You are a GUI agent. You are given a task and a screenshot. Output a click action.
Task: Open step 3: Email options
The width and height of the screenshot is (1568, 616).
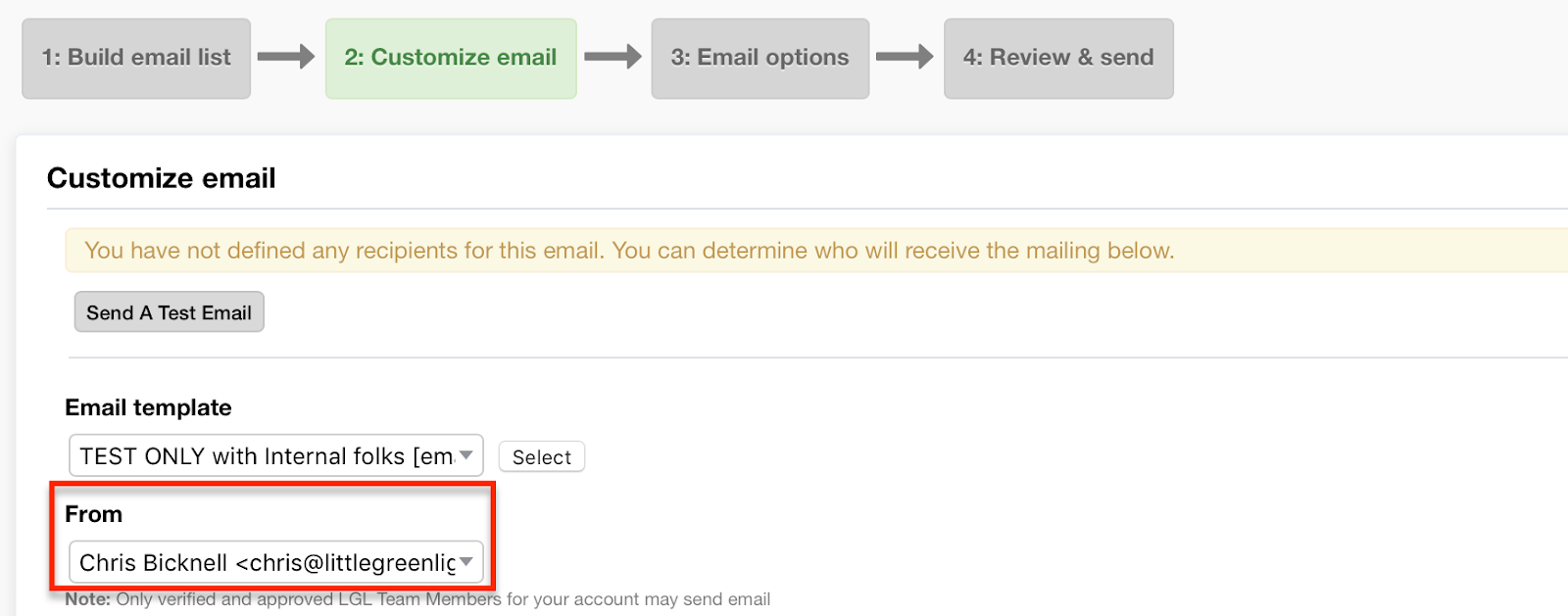click(x=760, y=58)
